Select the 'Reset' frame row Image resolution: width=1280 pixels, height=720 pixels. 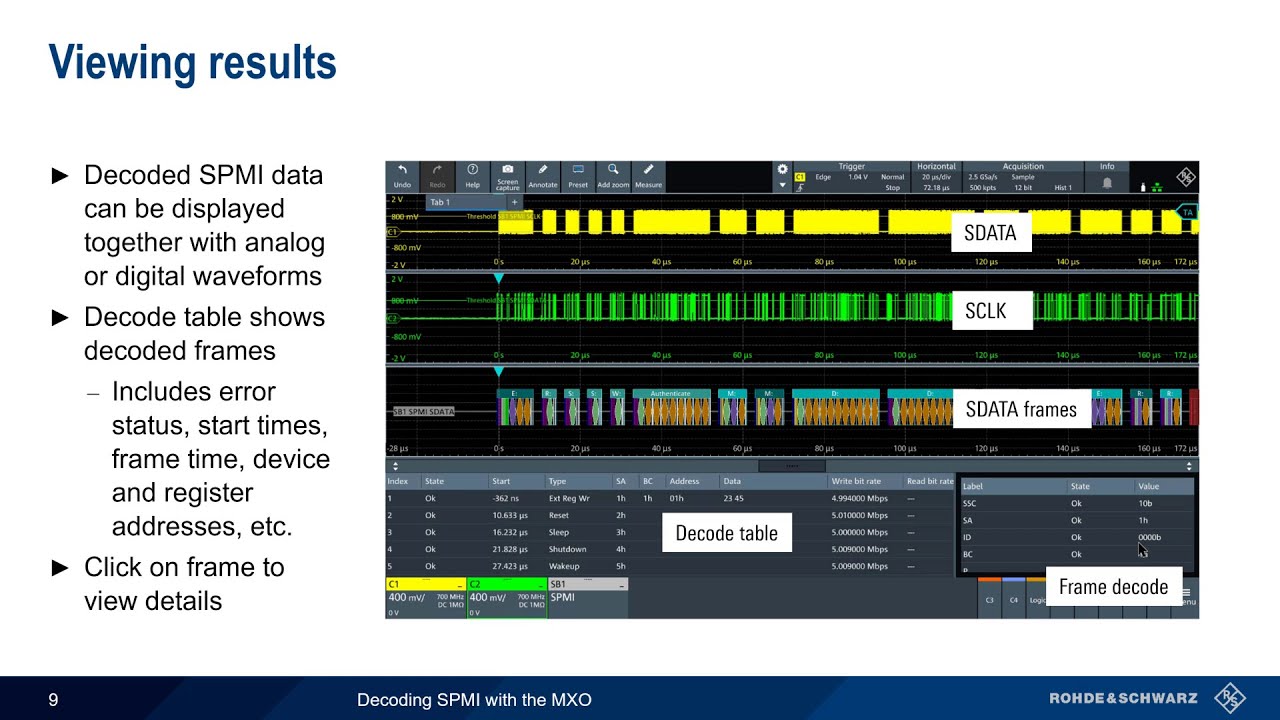pyautogui.click(x=670, y=515)
